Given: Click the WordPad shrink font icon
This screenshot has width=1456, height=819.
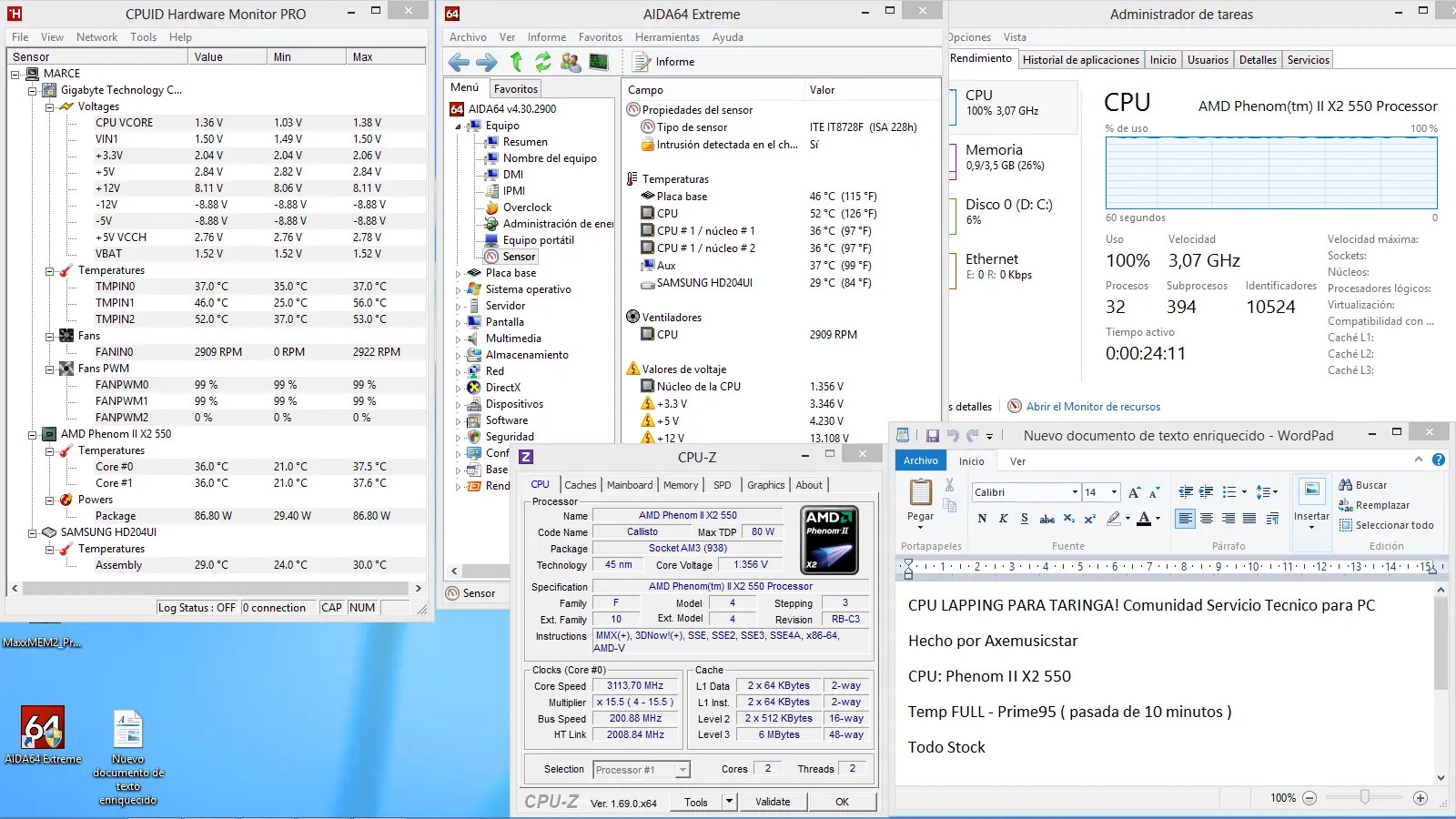Looking at the screenshot, I should tap(1155, 492).
